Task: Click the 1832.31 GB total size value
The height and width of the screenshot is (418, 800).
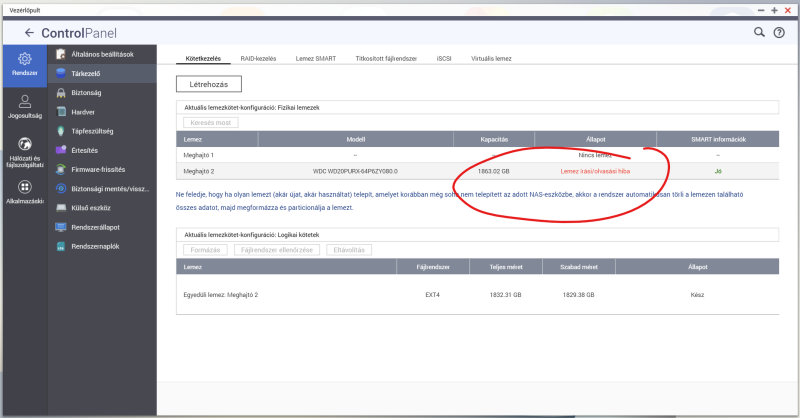Action: pos(506,295)
